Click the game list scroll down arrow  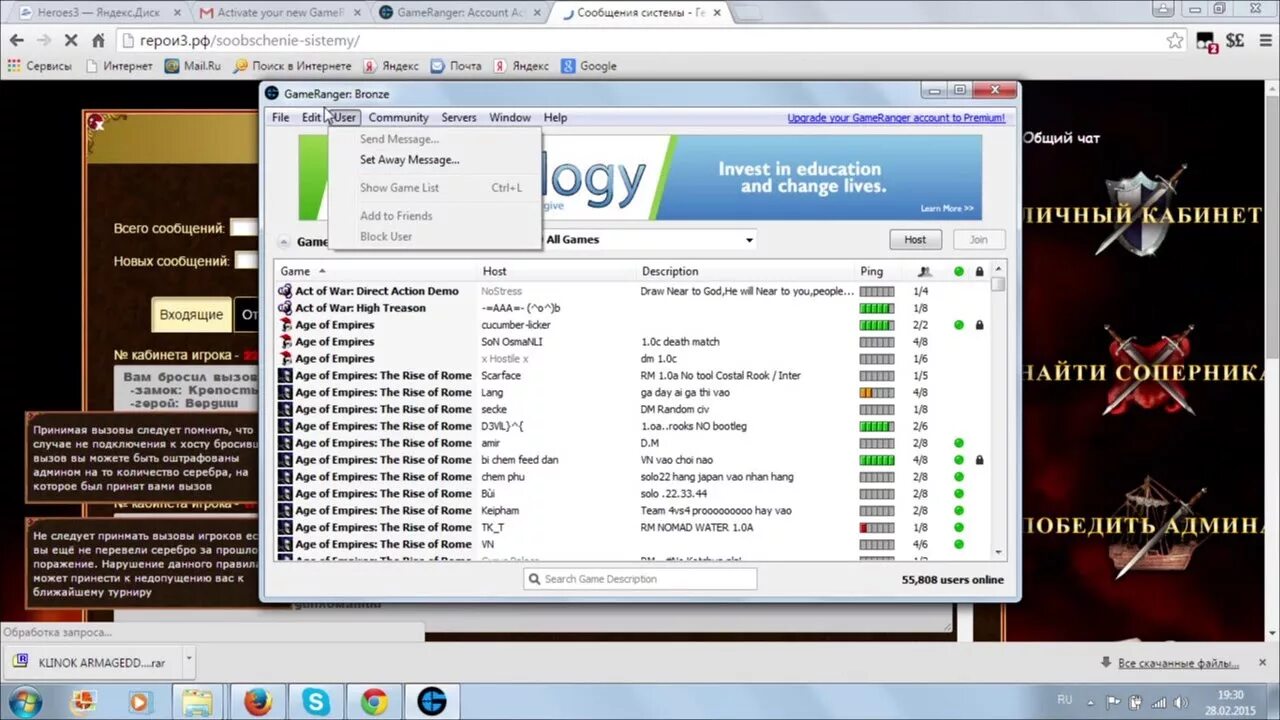pyautogui.click(x=998, y=552)
